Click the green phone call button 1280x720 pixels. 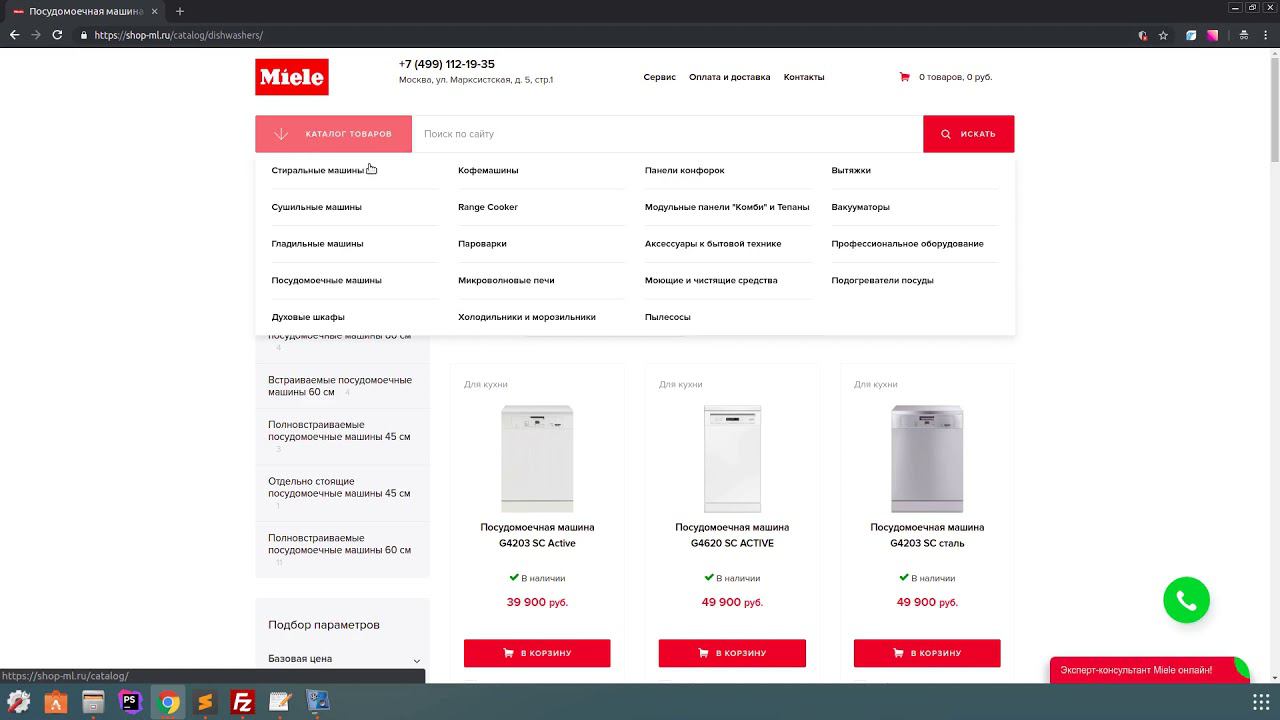click(x=1187, y=600)
